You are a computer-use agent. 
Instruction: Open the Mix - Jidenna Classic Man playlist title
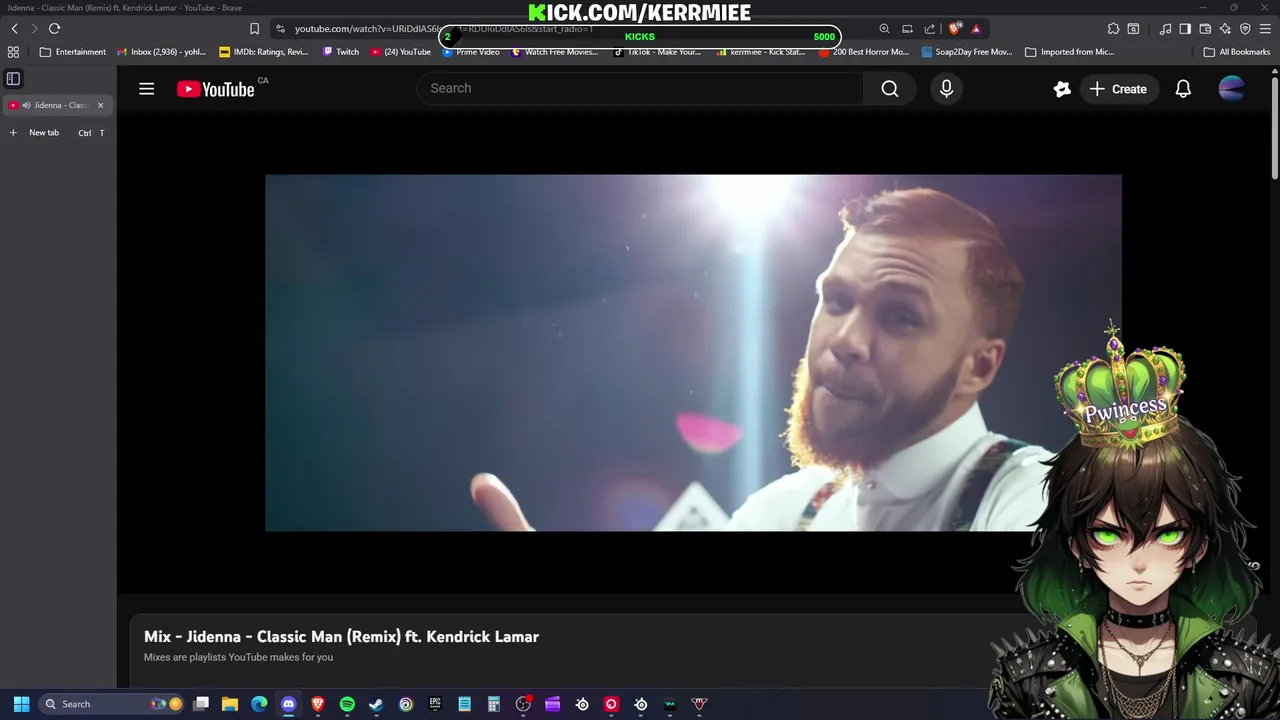341,636
